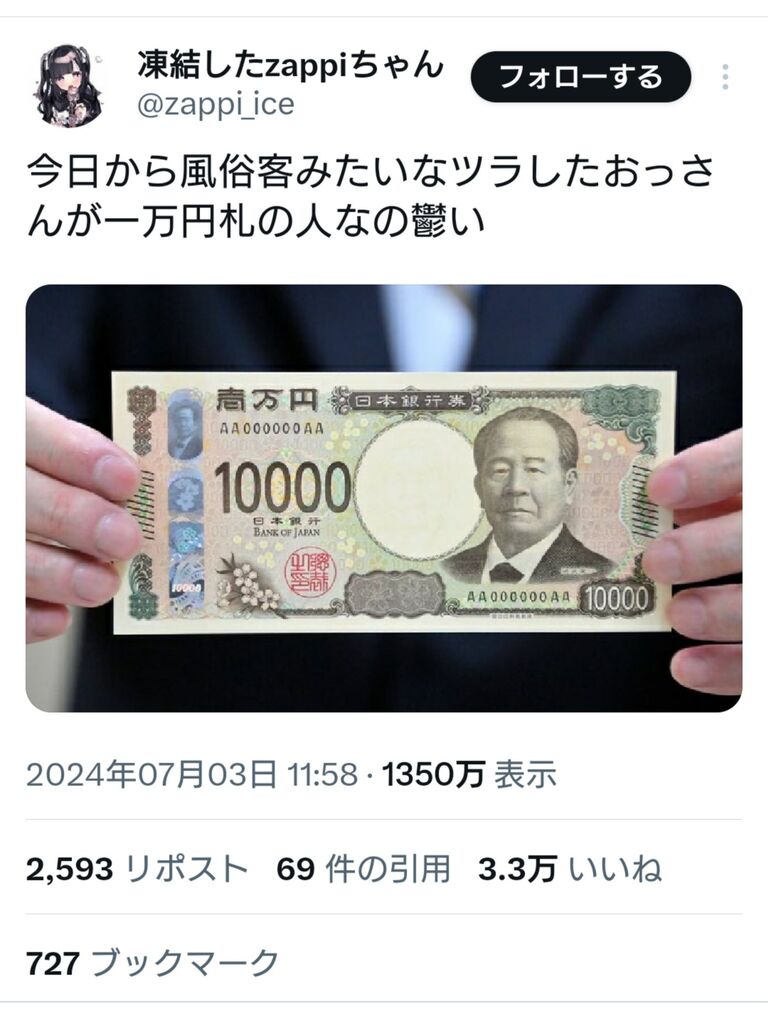768x1011 pixels.
Task: Click the tweet text about 一万円札
Action: tap(371, 197)
